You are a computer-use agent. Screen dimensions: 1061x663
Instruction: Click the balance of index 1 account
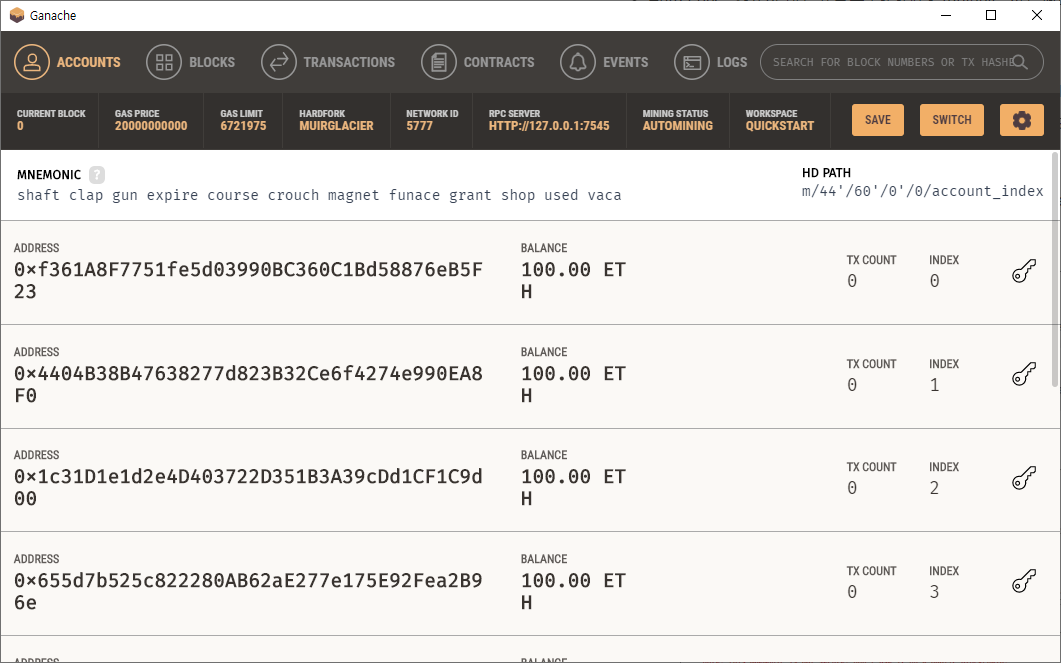click(x=573, y=384)
